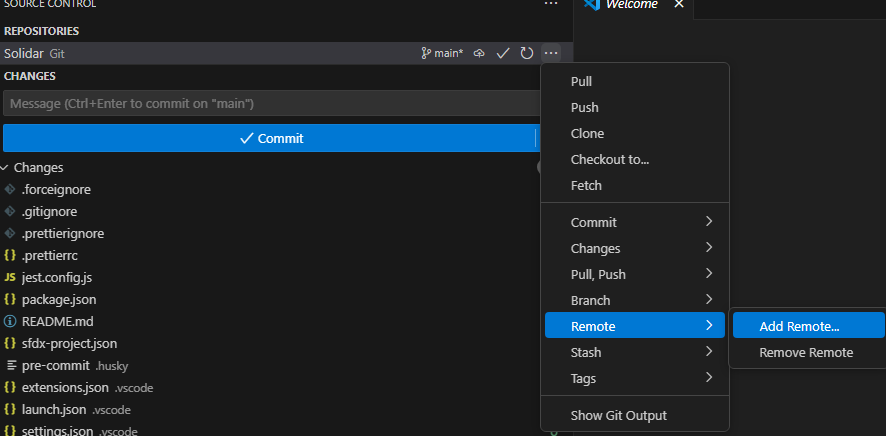The height and width of the screenshot is (436, 886).
Task: Click the info icon beside README.md
Action: (10, 321)
